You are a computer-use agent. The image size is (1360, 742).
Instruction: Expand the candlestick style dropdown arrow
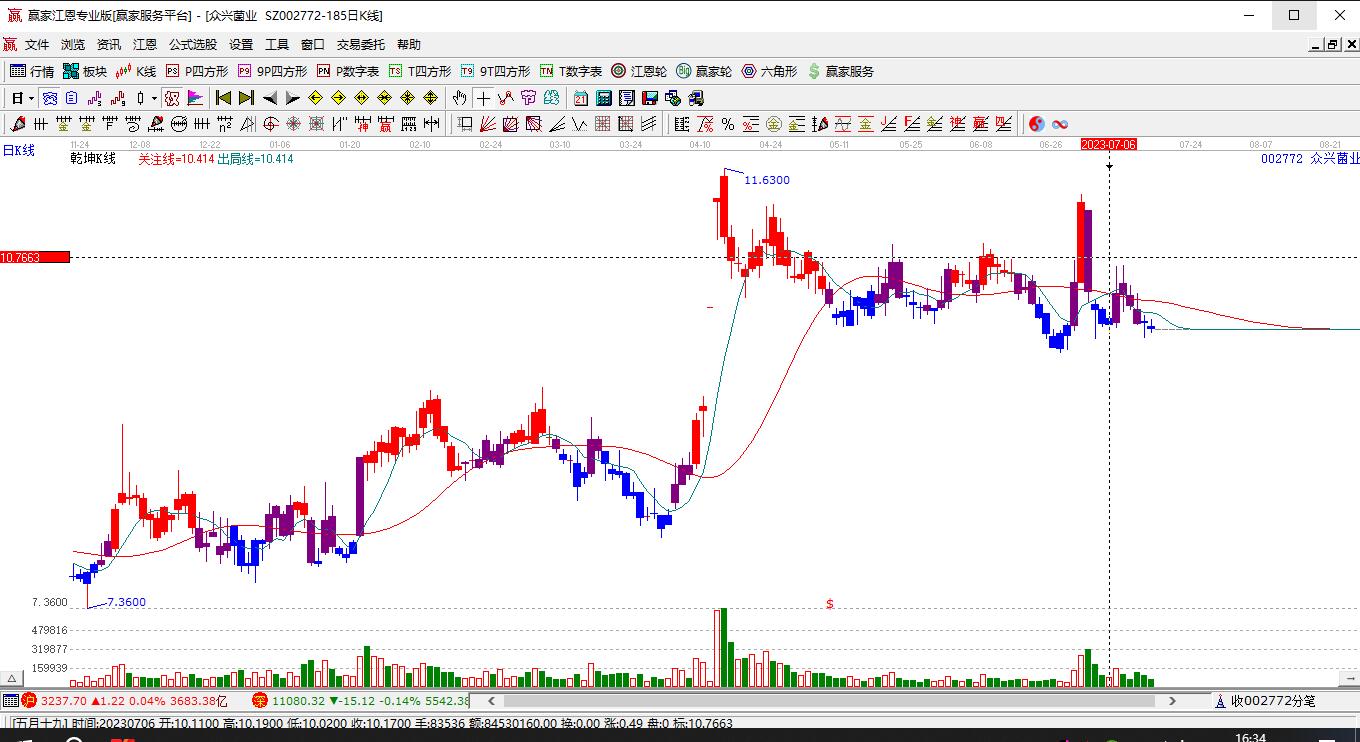coord(154,98)
